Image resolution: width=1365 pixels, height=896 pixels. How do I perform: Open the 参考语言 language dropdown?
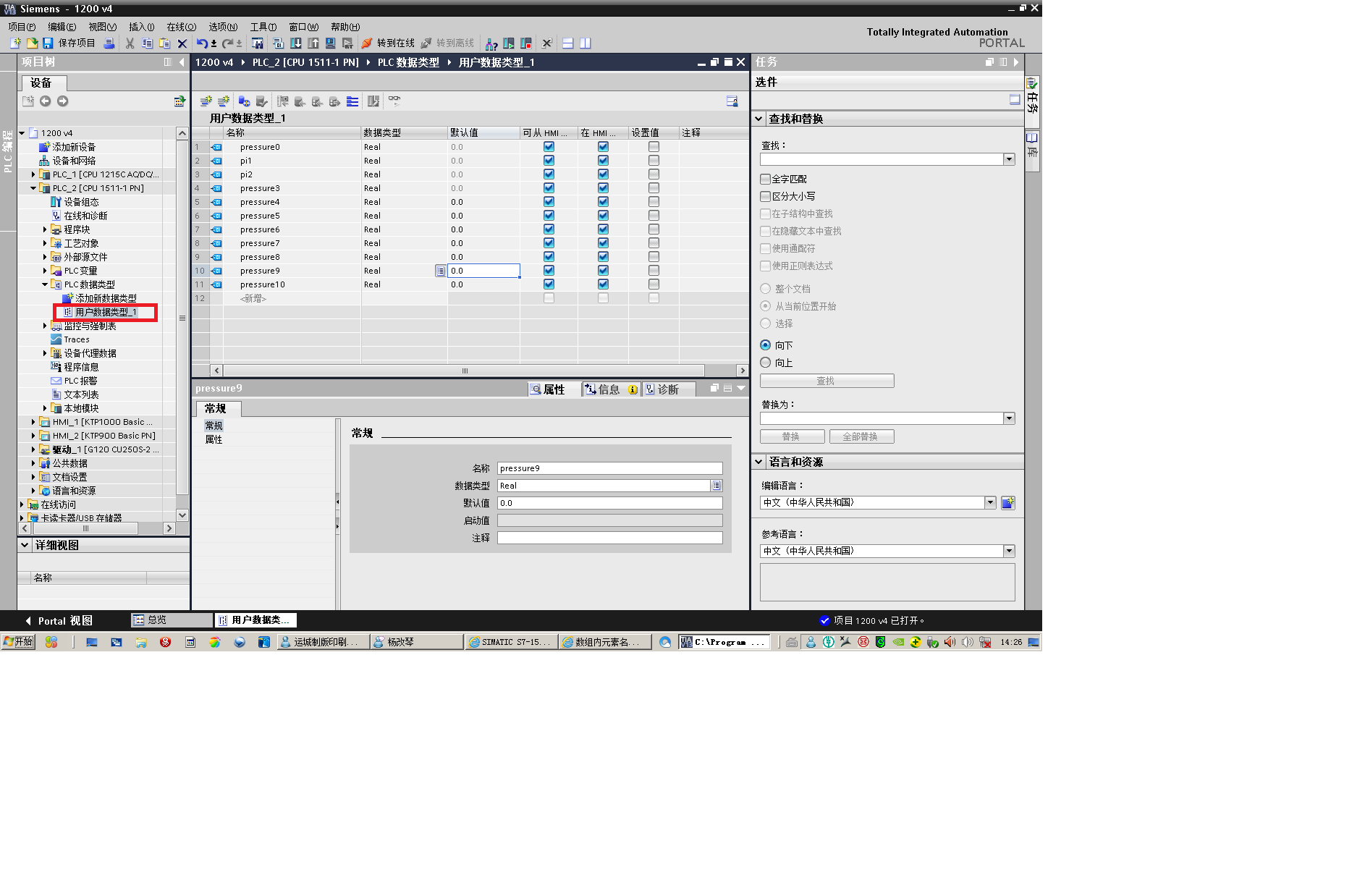[x=1009, y=551]
